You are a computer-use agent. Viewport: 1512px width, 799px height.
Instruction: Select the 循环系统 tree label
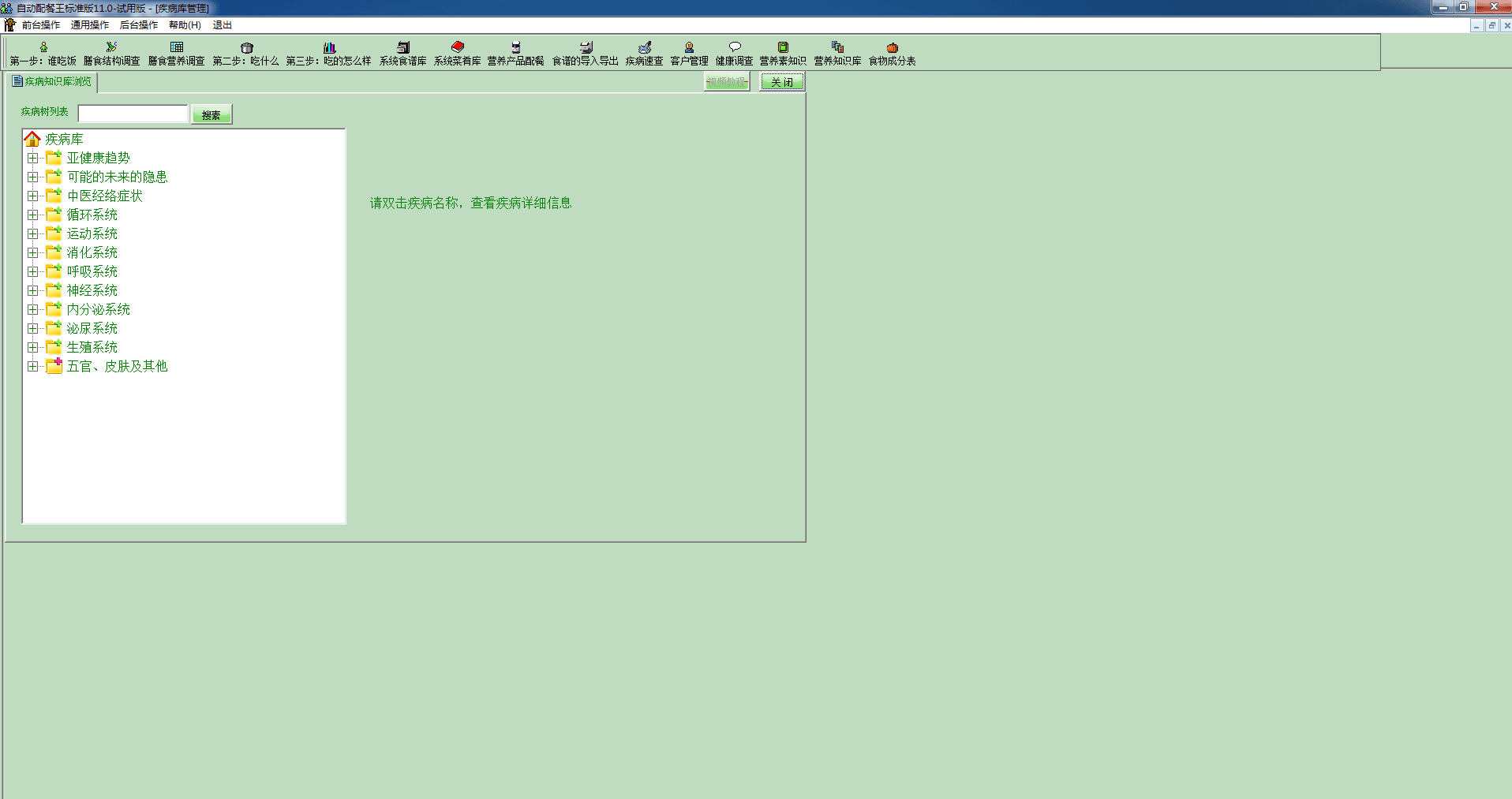point(92,215)
